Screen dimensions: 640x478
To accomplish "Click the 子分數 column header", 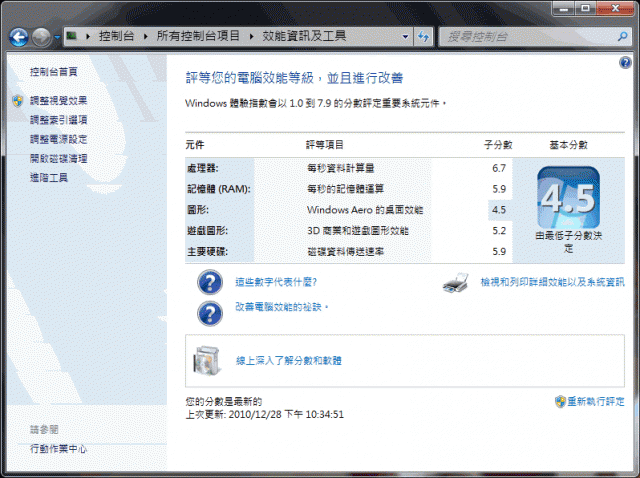I will coord(498,145).
